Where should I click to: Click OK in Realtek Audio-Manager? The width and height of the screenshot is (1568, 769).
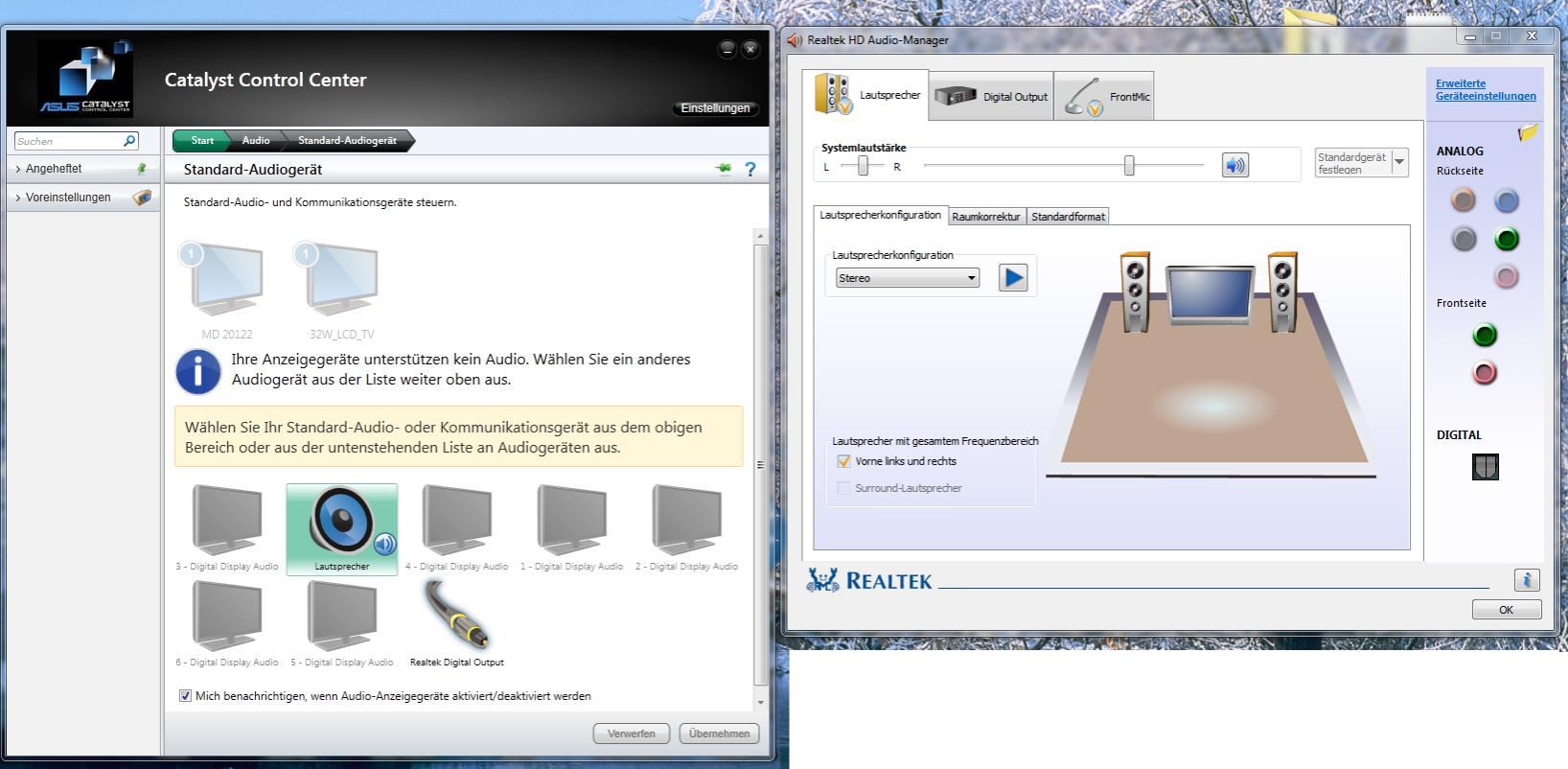(x=1507, y=610)
